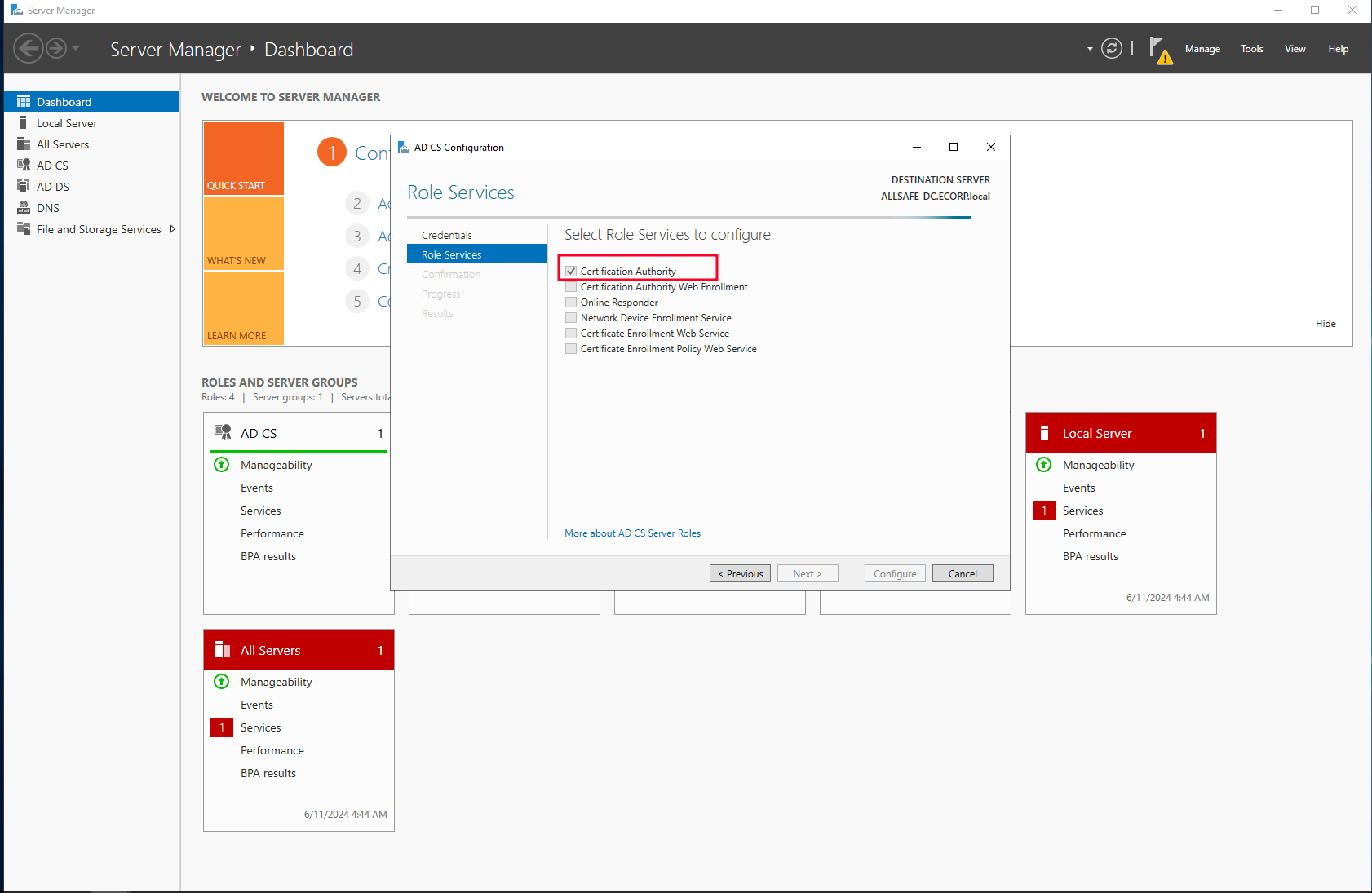Select Dashboard icon in sidebar
Screen dimensions: 1372x893
point(24,101)
